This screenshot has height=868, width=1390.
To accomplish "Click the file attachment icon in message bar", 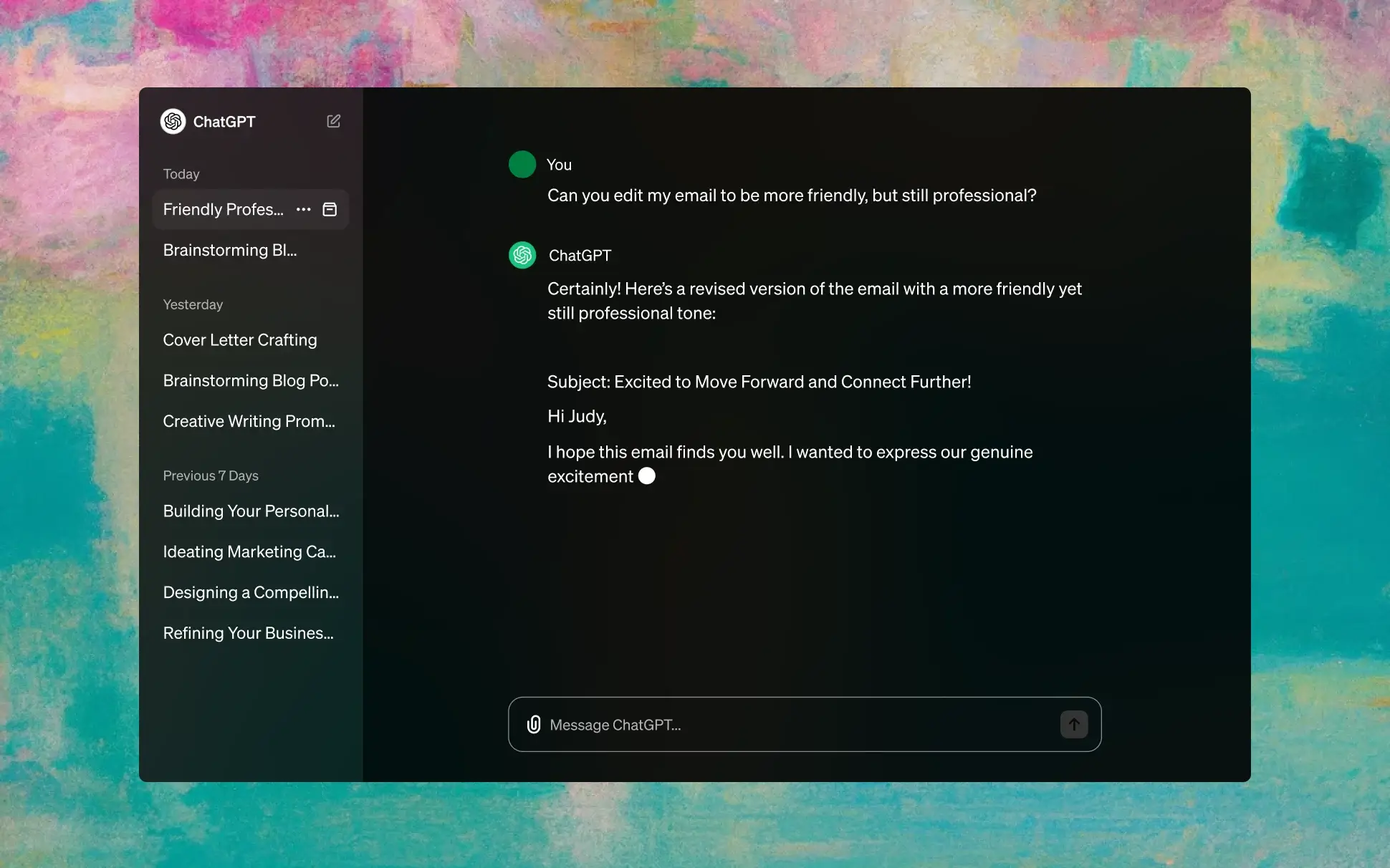I will 534,724.
